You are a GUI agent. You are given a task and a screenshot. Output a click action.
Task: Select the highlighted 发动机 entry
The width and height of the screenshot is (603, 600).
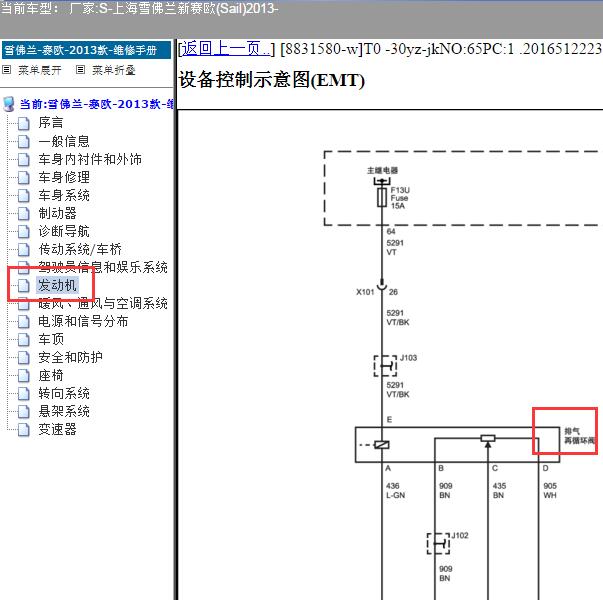pyautogui.click(x=57, y=285)
